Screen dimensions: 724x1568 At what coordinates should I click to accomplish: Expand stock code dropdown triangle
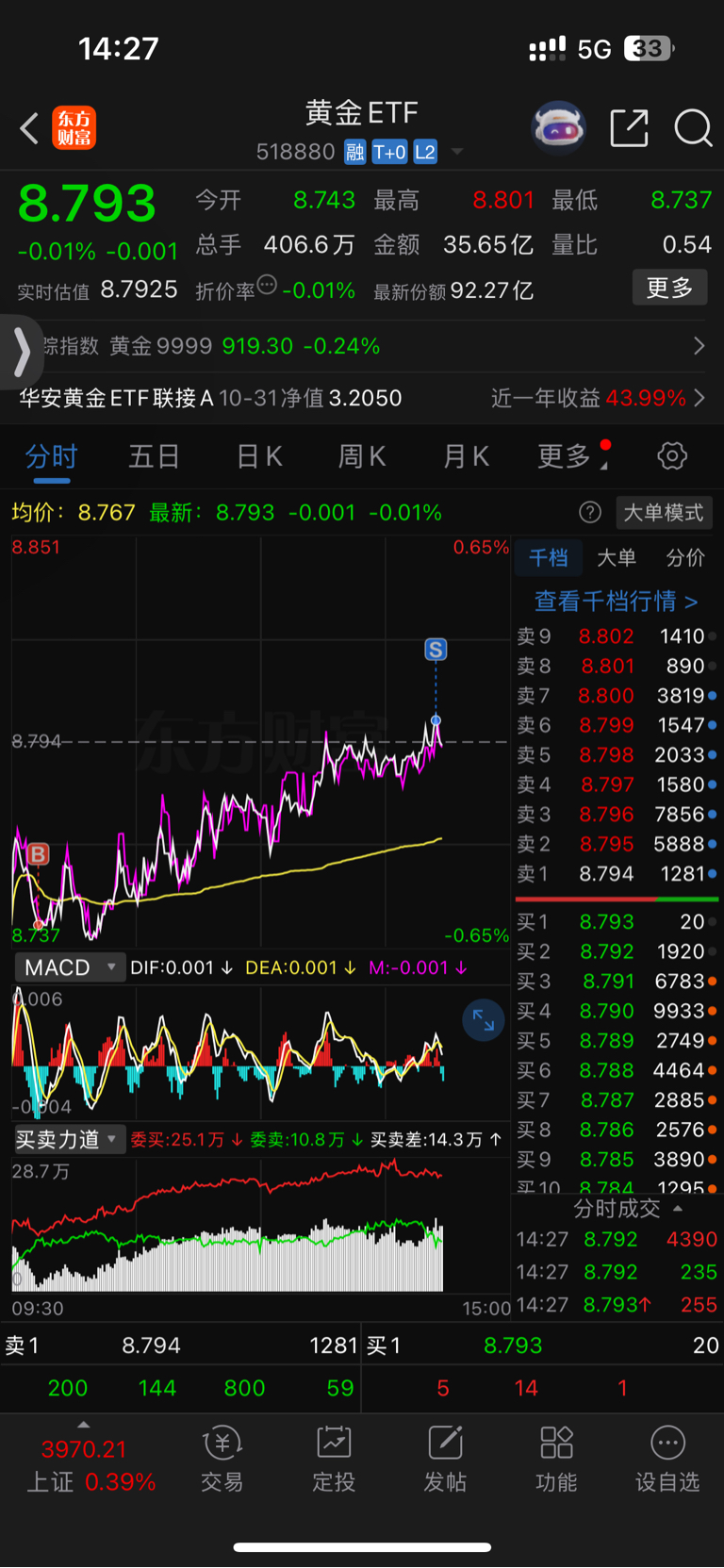pyautogui.click(x=457, y=152)
